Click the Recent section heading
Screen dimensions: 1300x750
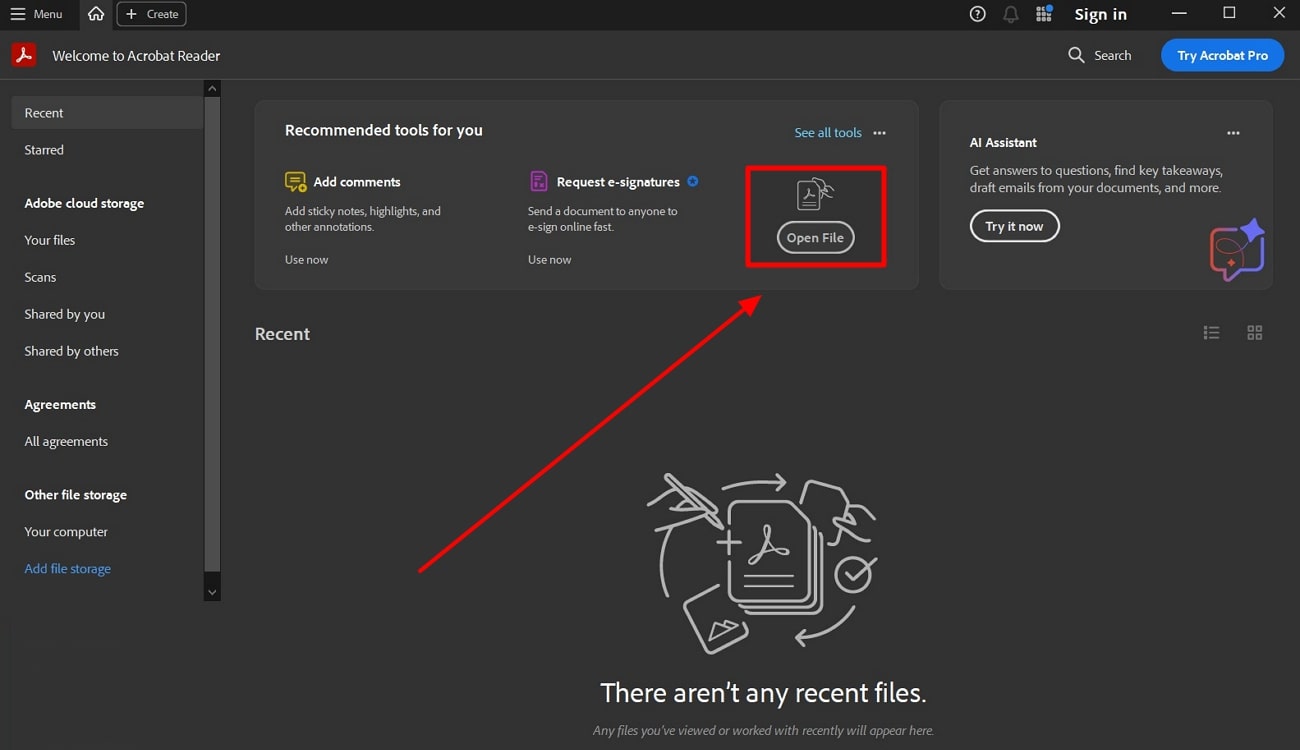tap(282, 334)
